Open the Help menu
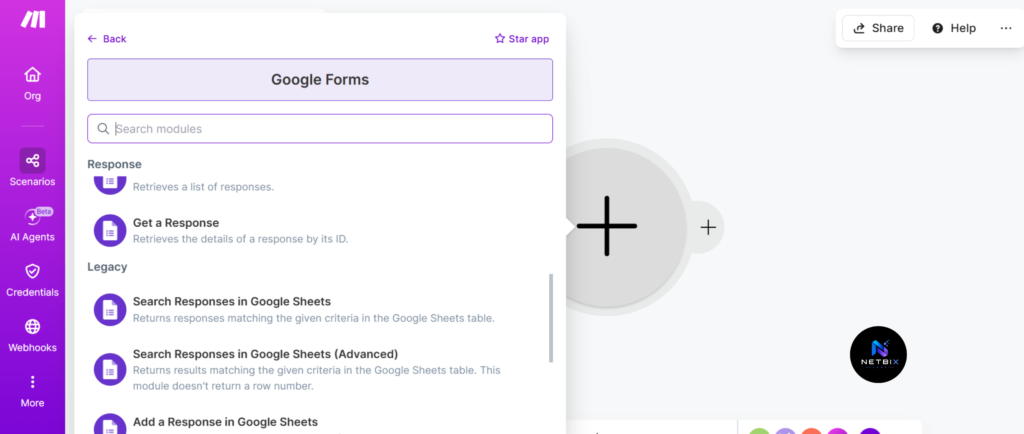The image size is (1024, 434). pyautogui.click(x=954, y=28)
